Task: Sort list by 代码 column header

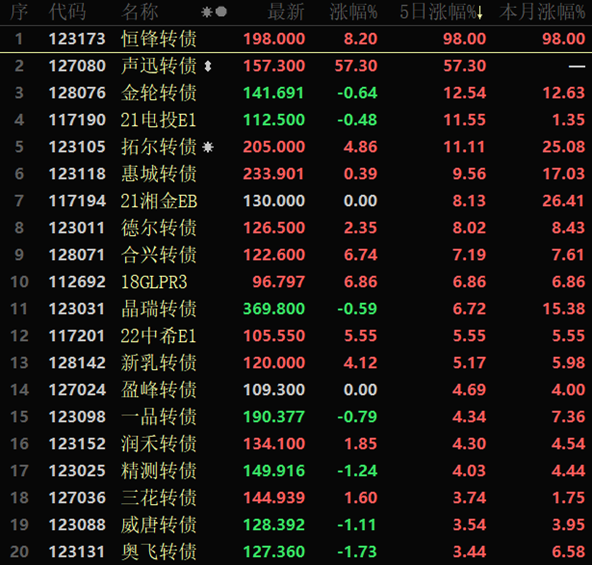Action: click(67, 12)
